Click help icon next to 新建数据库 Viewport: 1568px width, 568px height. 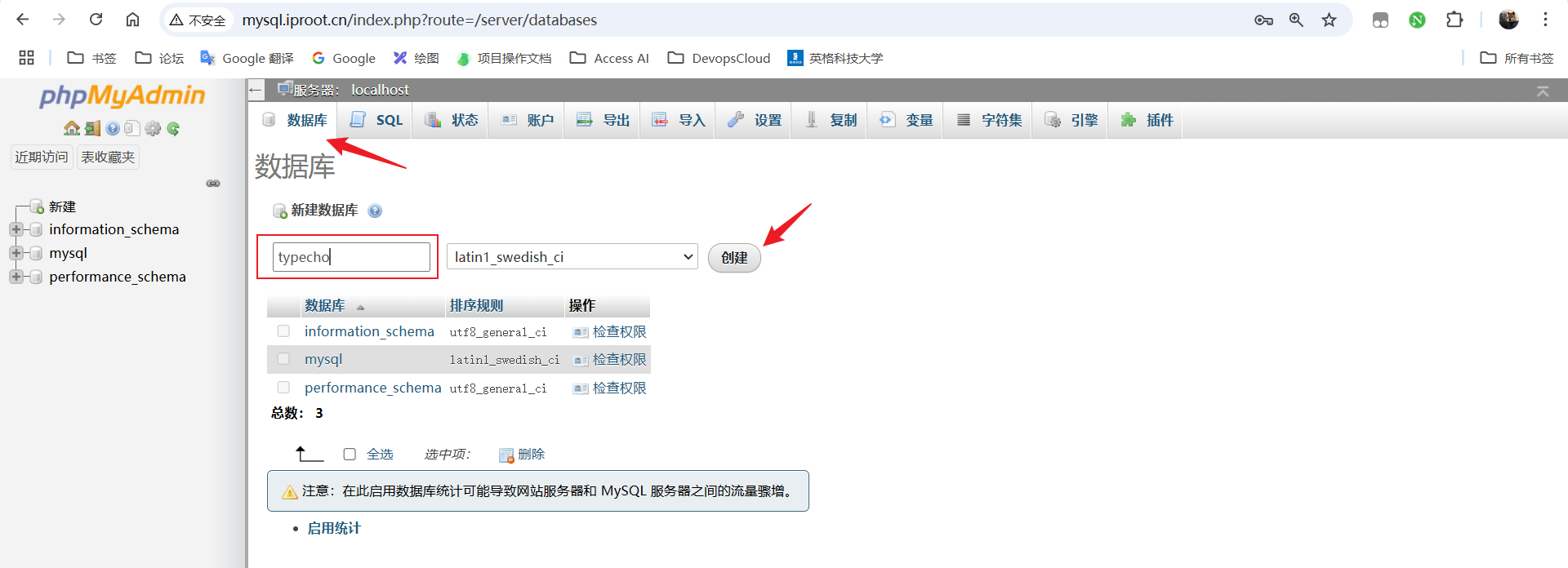pos(375,211)
